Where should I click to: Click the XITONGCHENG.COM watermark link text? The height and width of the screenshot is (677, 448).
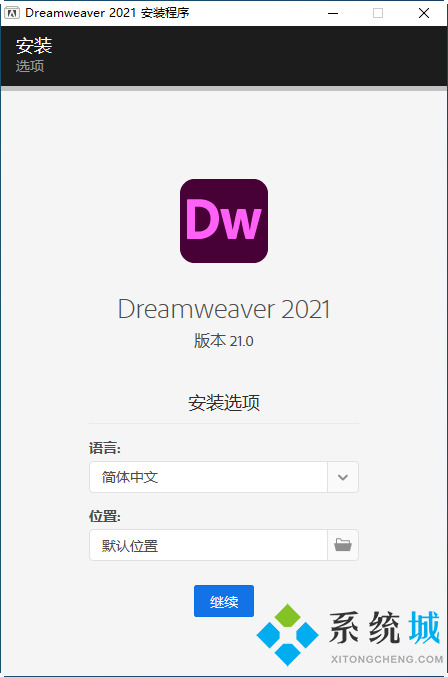[387, 659]
